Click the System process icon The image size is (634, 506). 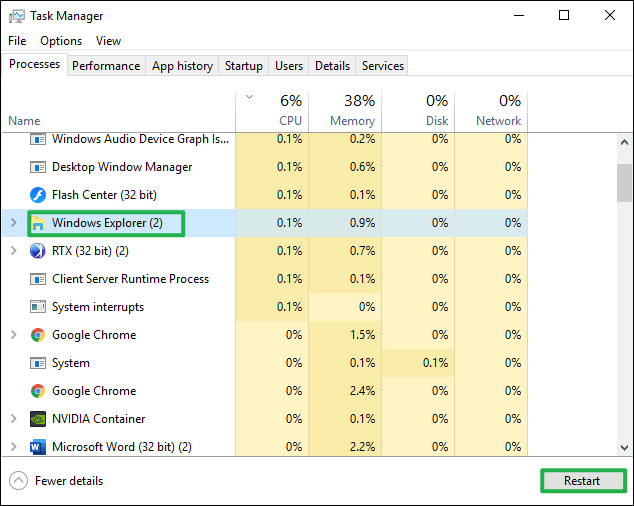point(38,363)
